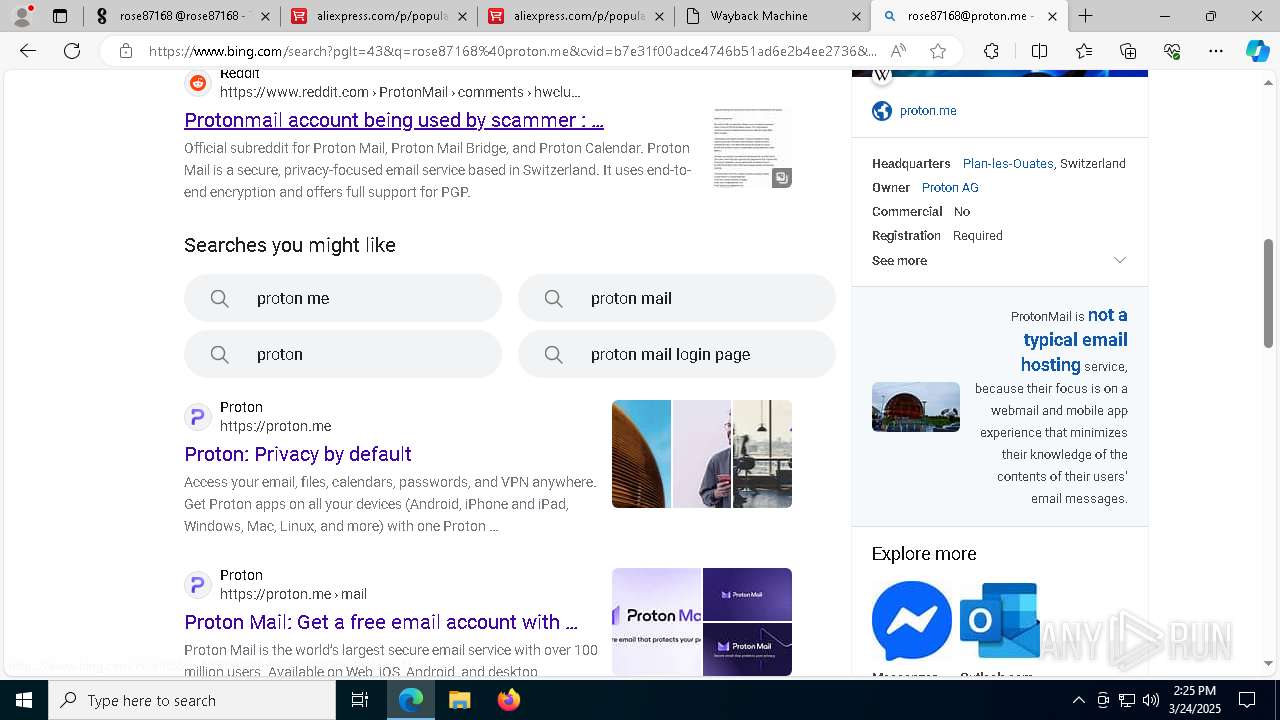
Task: Open the Split screen icon
Action: 1039,51
